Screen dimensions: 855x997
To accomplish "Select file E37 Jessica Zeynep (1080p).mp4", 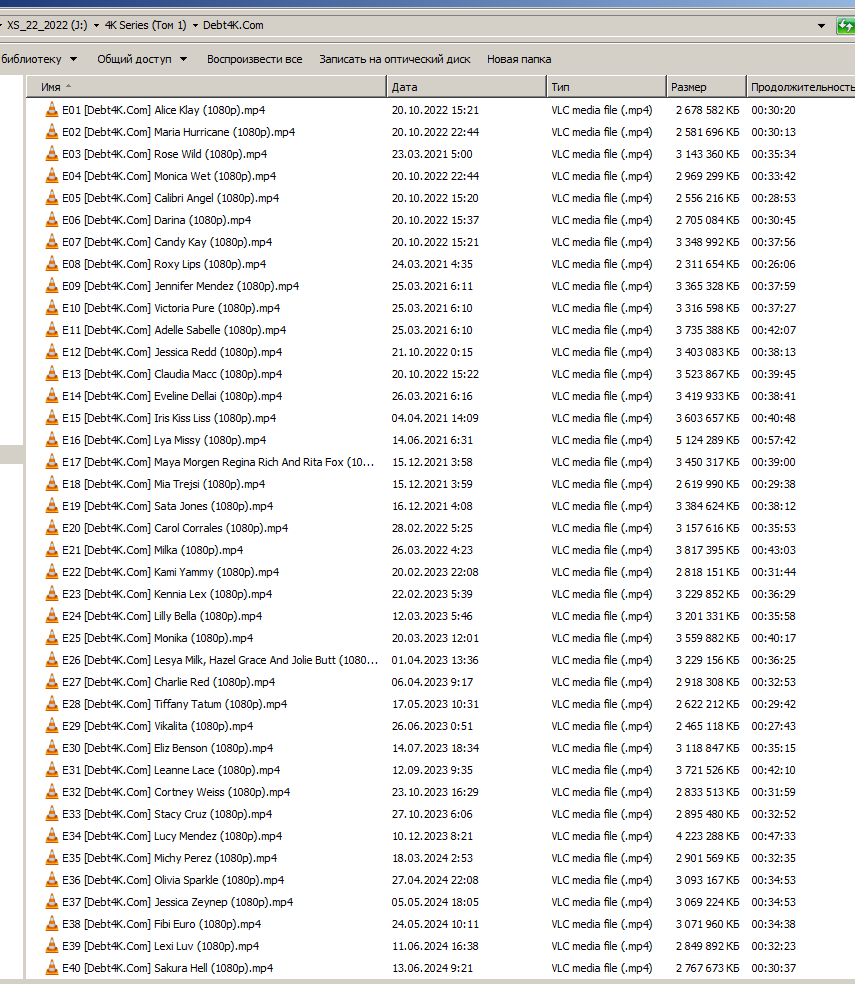I will click(x=178, y=902).
